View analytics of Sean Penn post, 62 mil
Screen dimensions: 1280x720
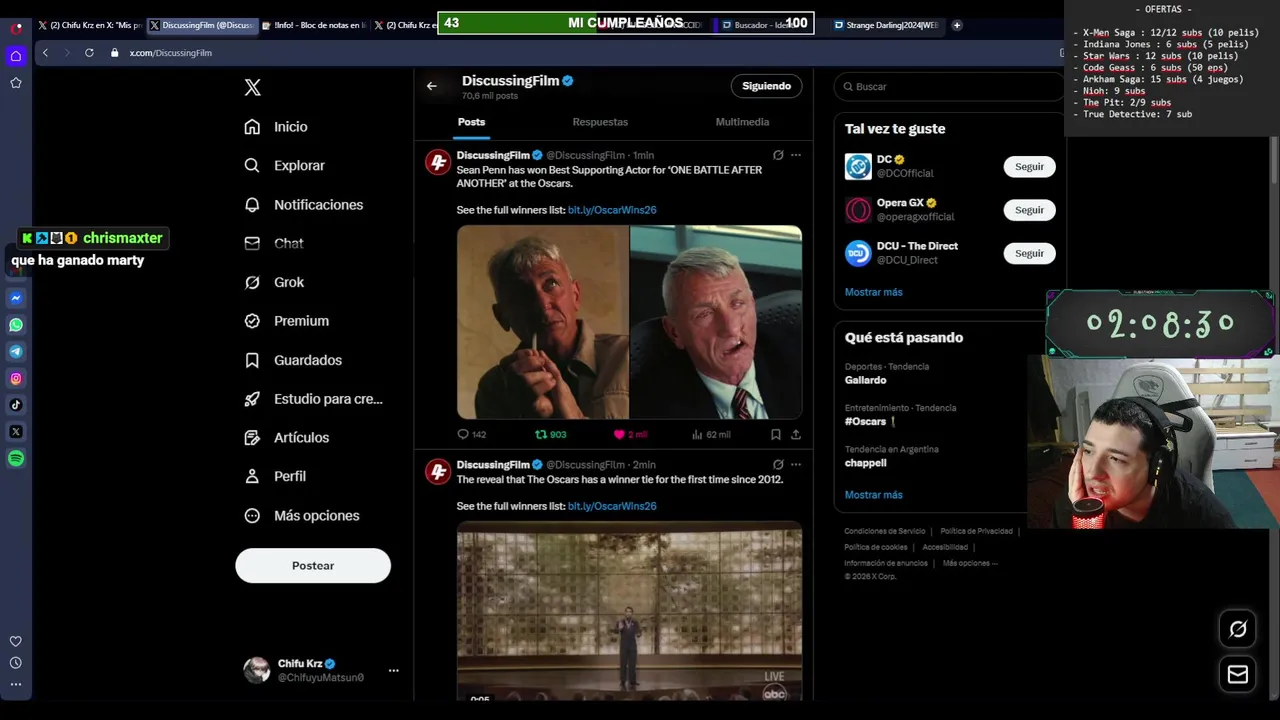(x=711, y=435)
